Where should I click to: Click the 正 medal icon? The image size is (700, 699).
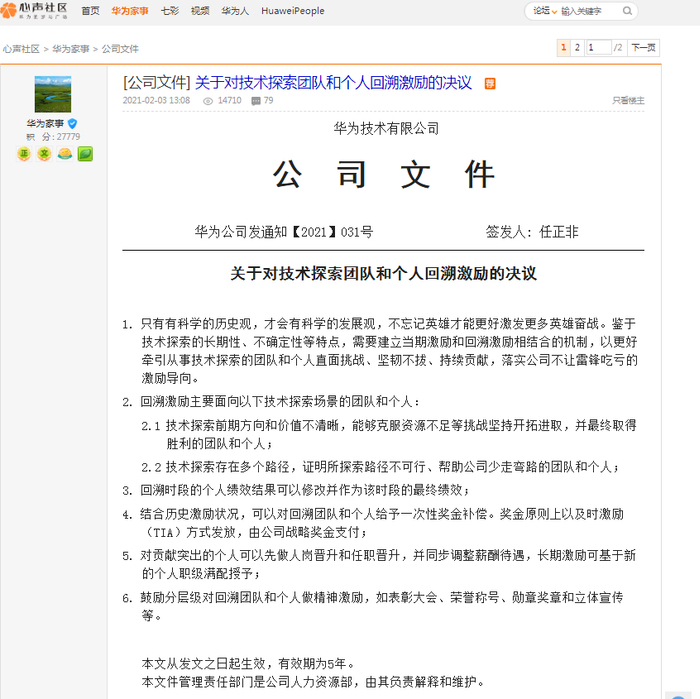tap(24, 154)
